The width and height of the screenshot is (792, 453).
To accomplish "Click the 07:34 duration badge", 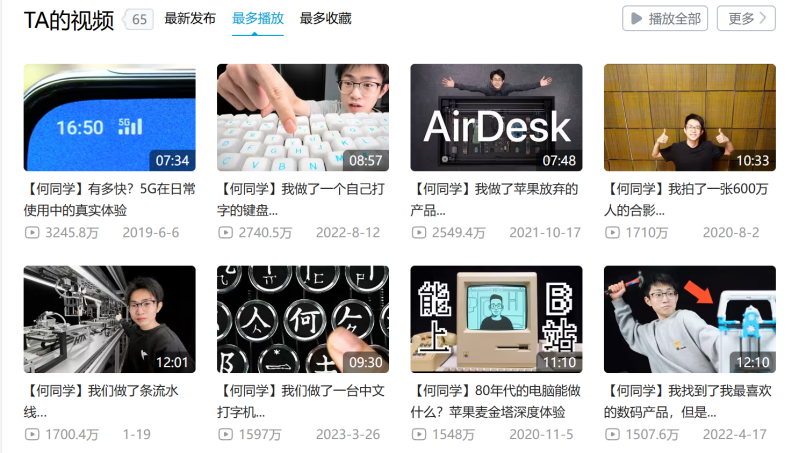I will (172, 161).
